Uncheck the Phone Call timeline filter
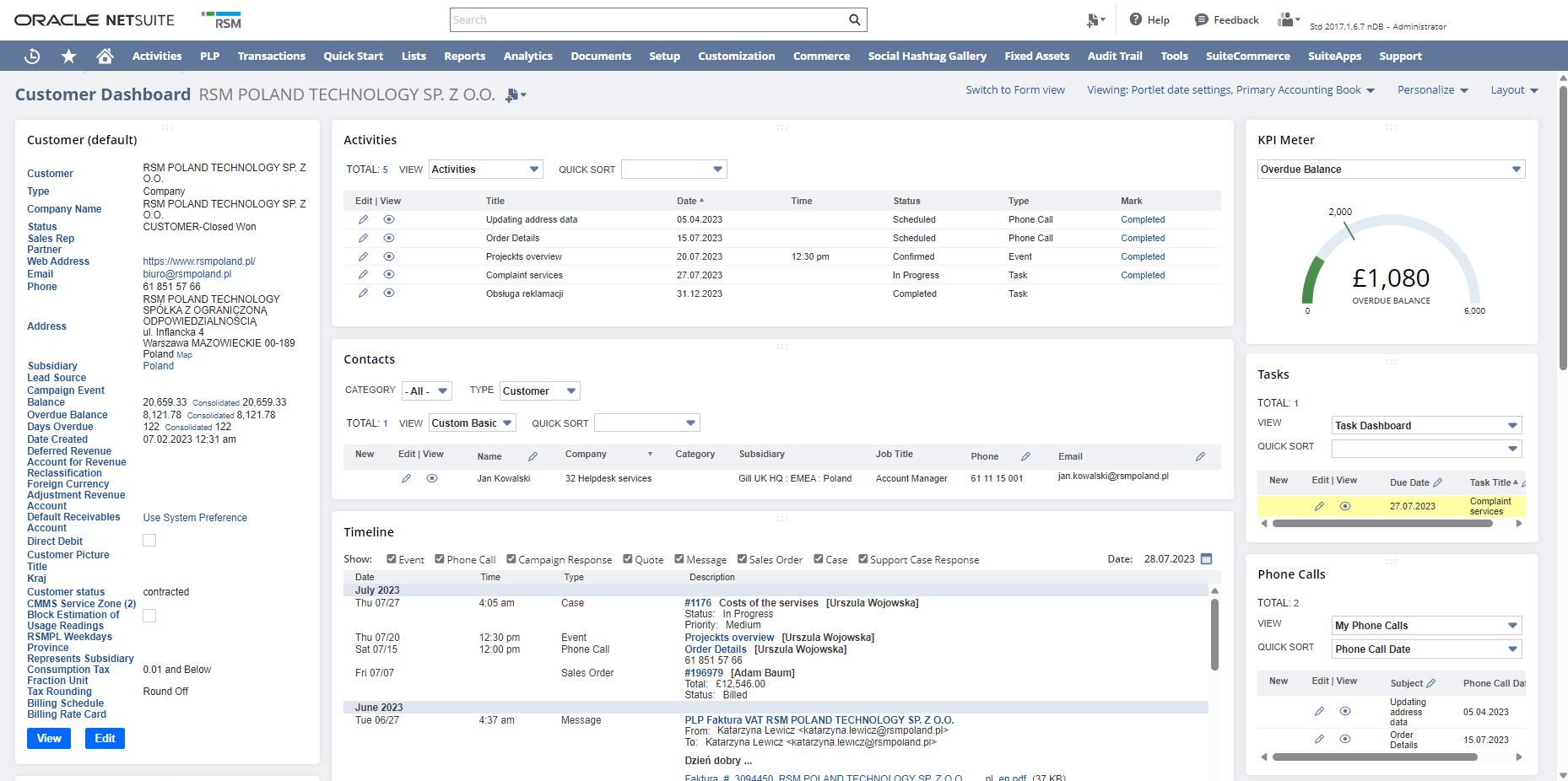The width and height of the screenshot is (1568, 781). (x=440, y=559)
